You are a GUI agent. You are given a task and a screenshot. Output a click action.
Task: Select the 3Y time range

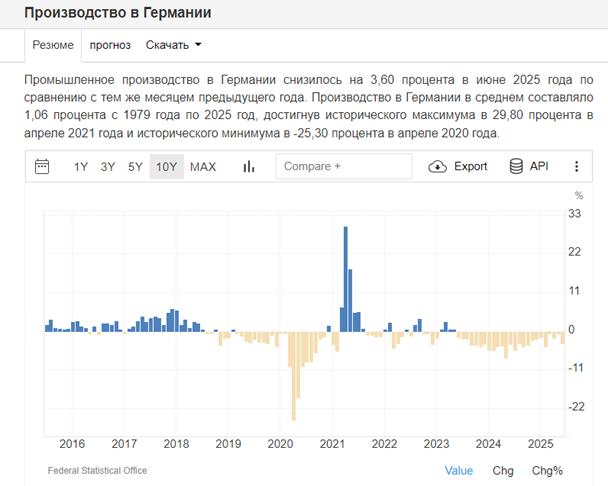[108, 166]
